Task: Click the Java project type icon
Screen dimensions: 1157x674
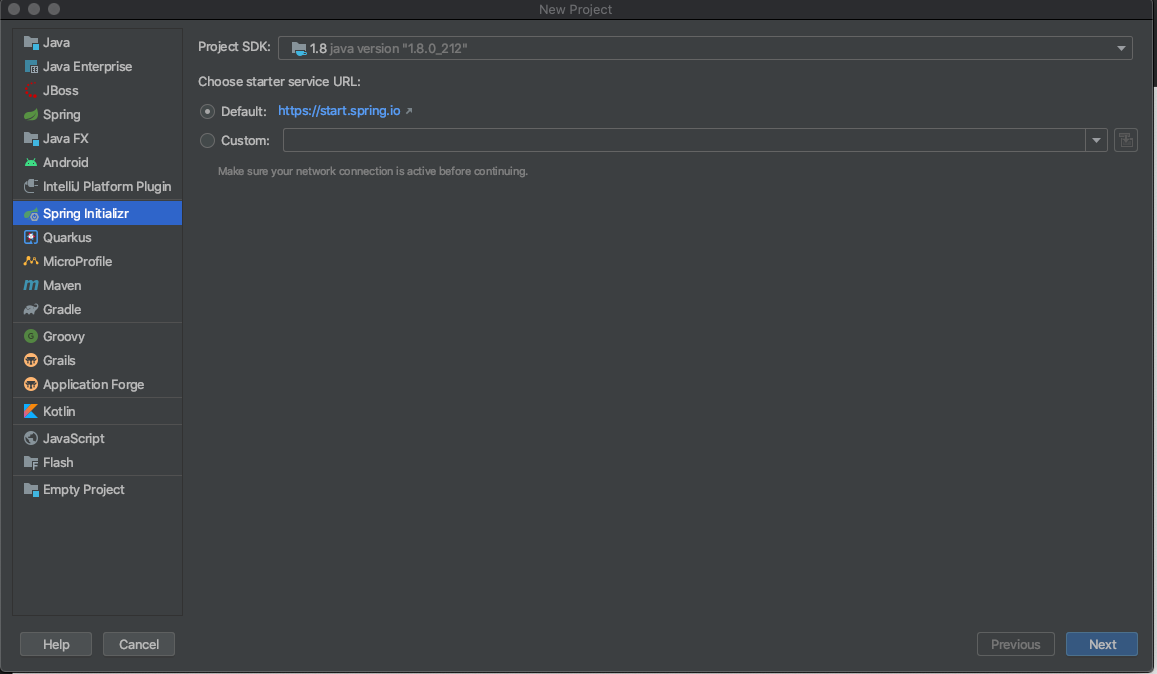Action: coord(31,43)
